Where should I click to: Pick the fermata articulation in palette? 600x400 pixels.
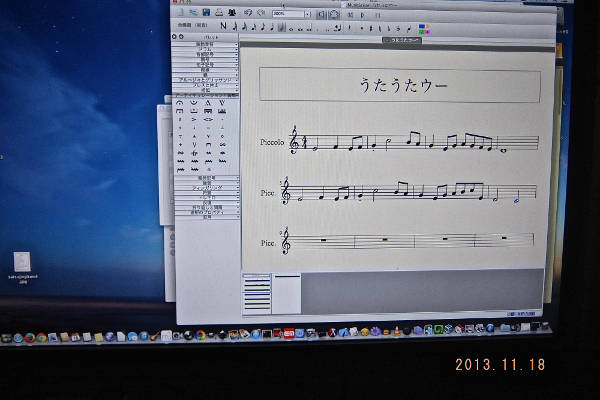click(x=179, y=103)
